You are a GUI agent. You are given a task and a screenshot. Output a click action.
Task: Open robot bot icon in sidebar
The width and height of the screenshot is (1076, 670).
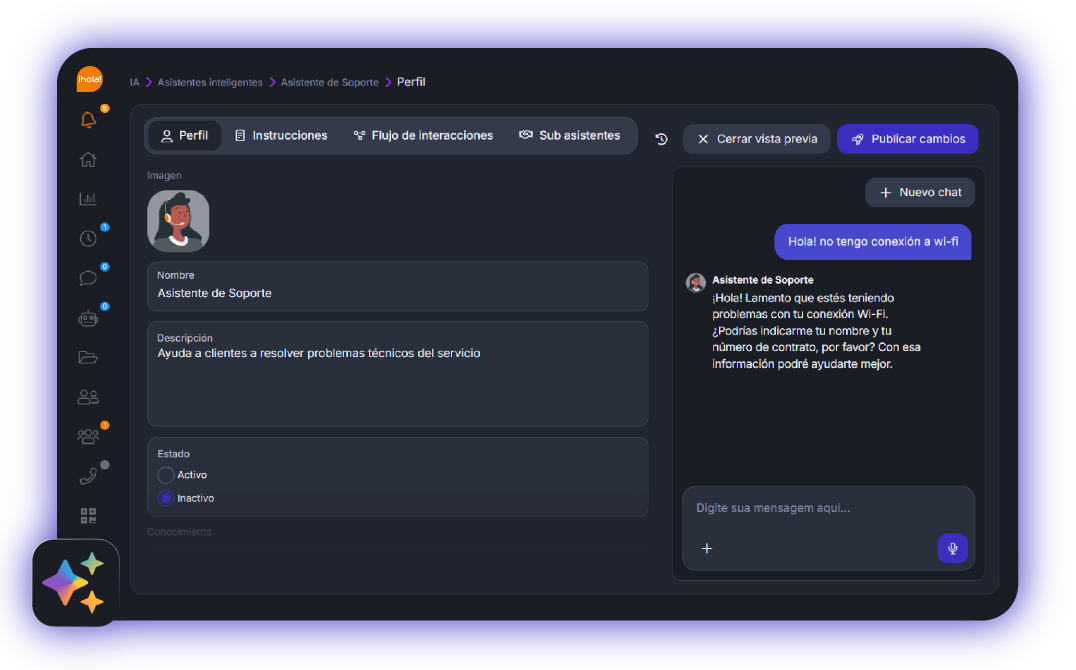(88, 318)
